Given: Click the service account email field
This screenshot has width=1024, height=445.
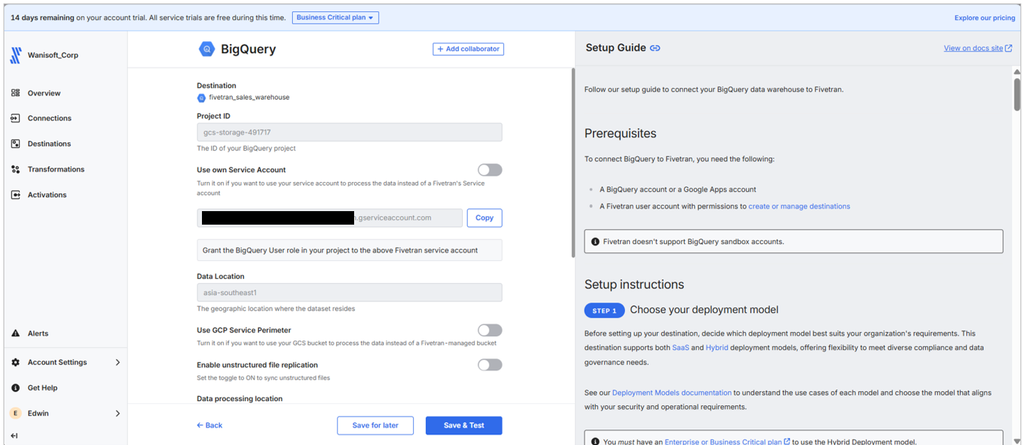Looking at the screenshot, I should click(x=330, y=218).
